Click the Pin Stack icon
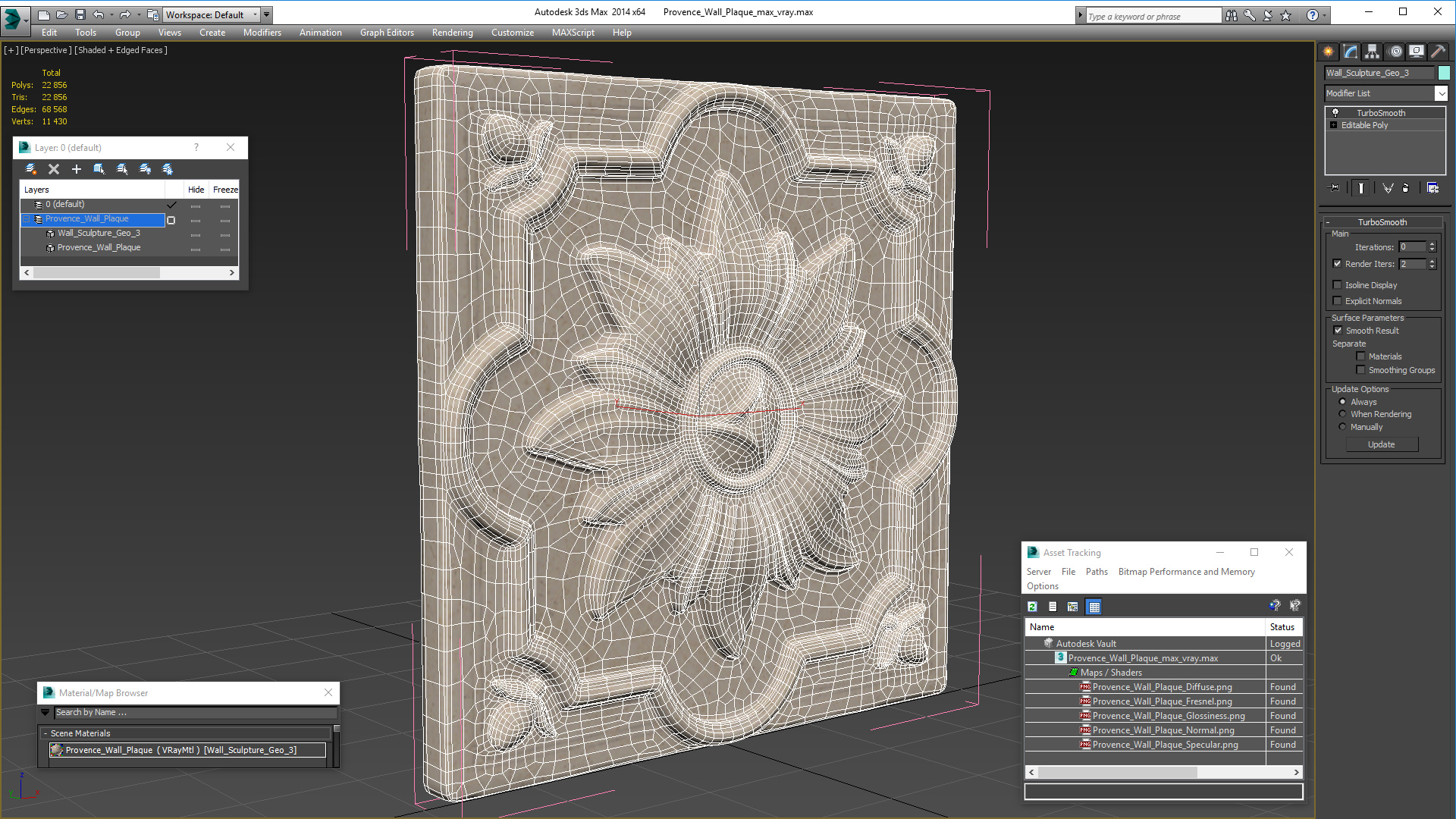The width and height of the screenshot is (1456, 819). click(x=1335, y=188)
